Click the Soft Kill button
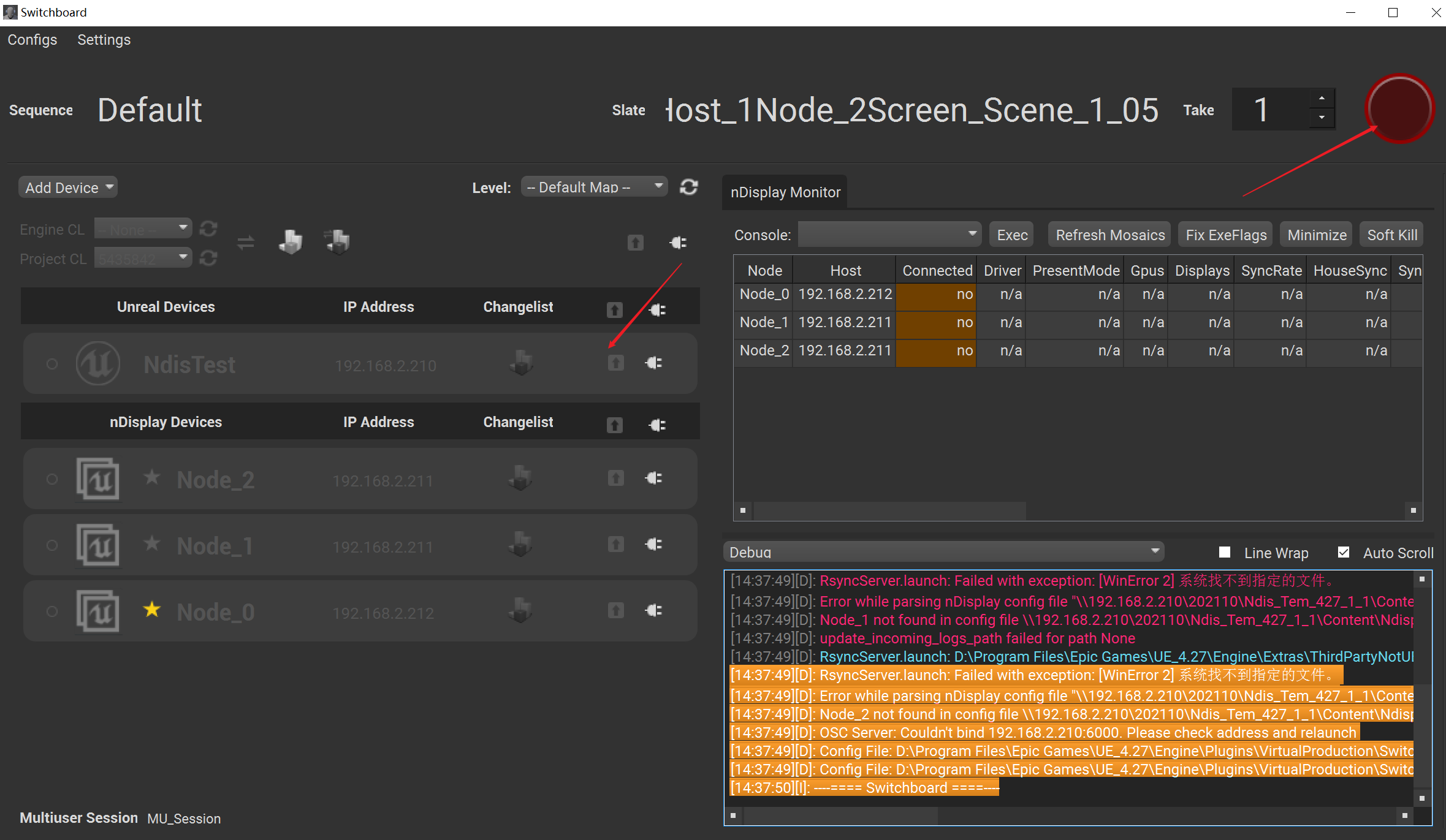Image resolution: width=1446 pixels, height=840 pixels. click(x=1392, y=235)
